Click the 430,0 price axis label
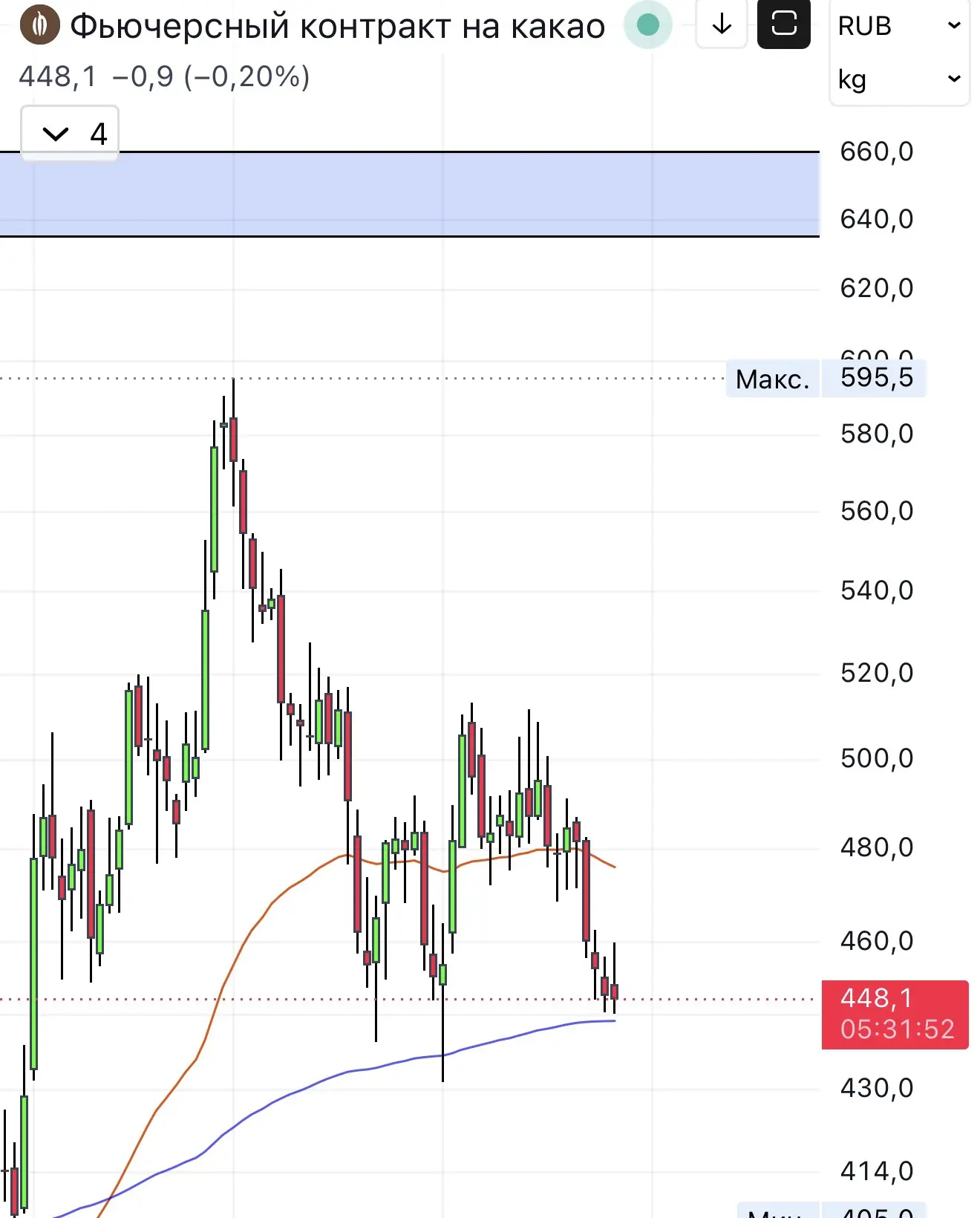 877,1088
